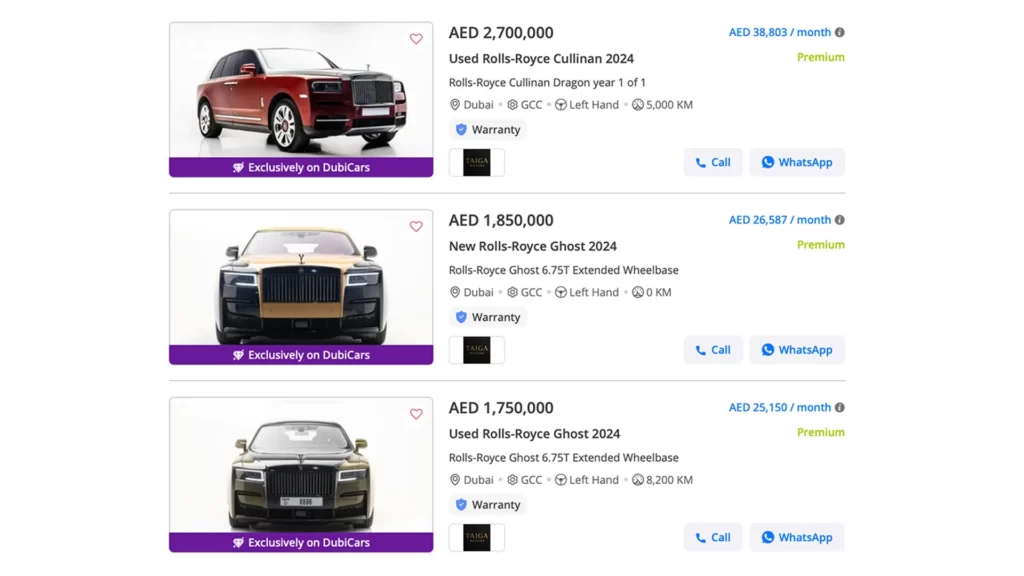Click the TAIGA dealer logo on the New Ghost
This screenshot has height=576, width=1024.
coord(477,349)
